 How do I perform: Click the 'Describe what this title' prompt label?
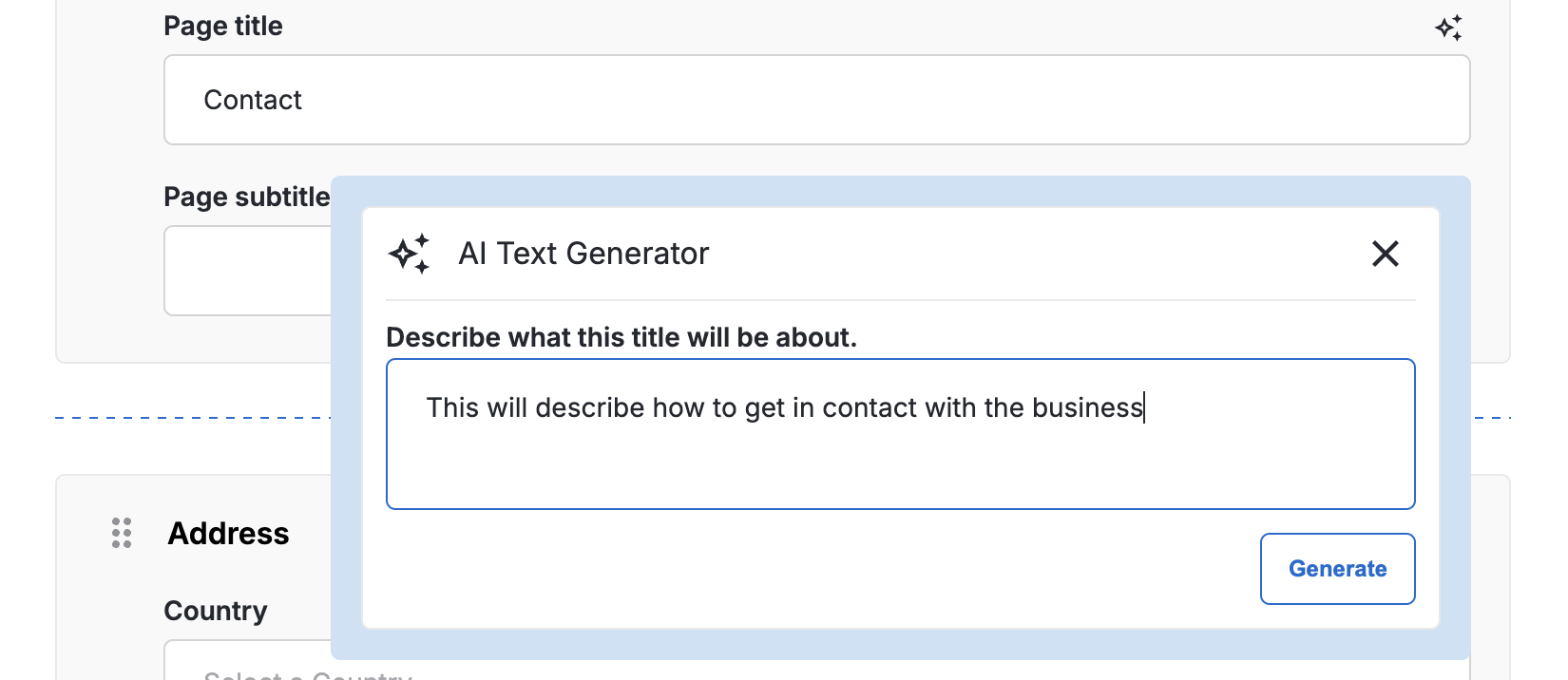coord(621,337)
